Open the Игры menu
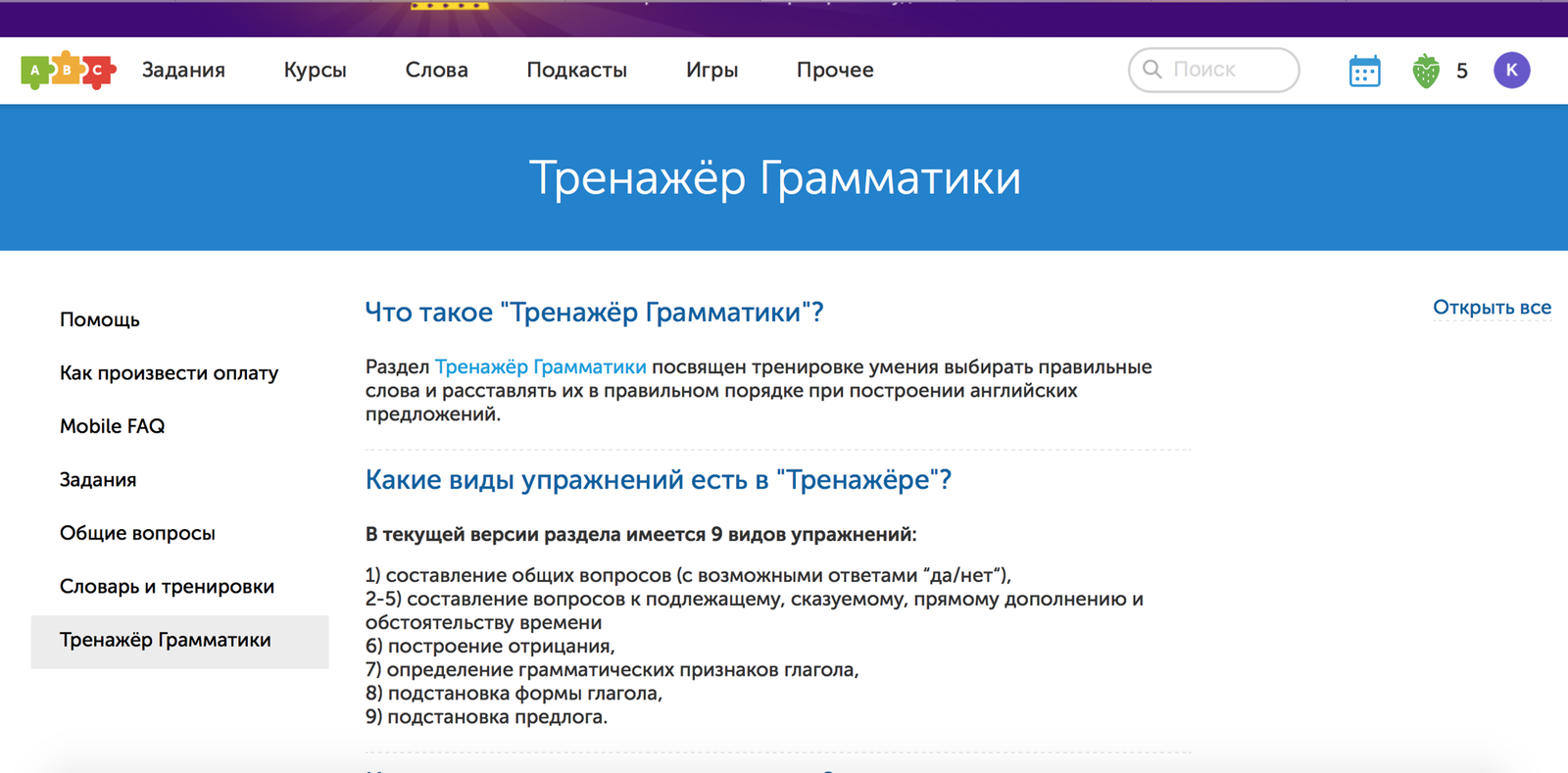Screen dimensions: 1568x773 point(711,70)
